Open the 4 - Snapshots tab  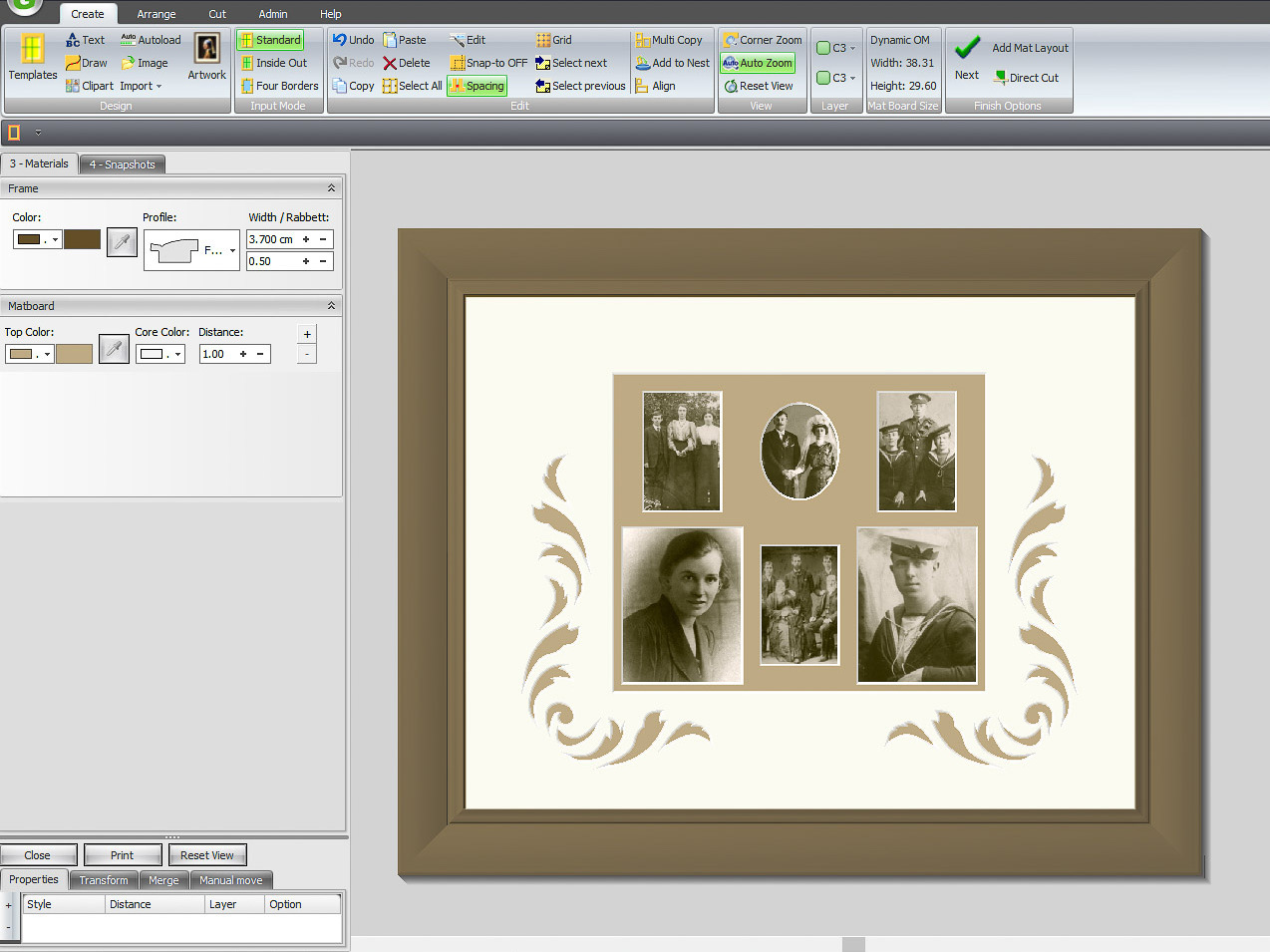122,164
